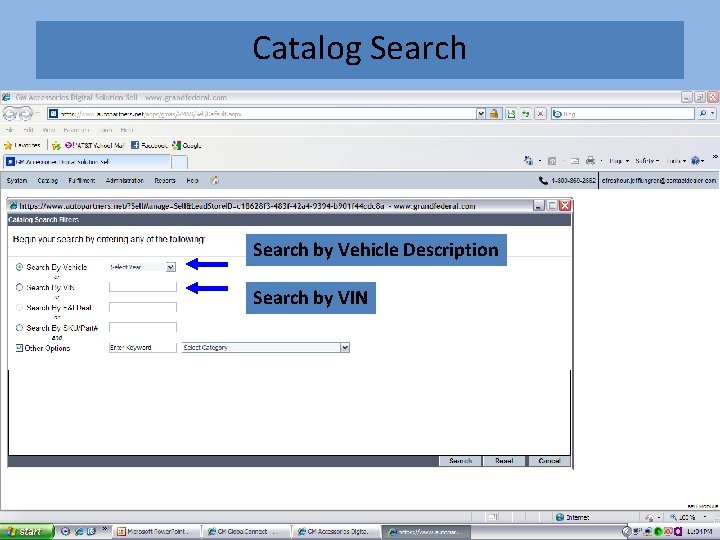Select the Search By SKU/Part# radio button
Image resolution: width=720 pixels, height=540 pixels.
tap(19, 328)
